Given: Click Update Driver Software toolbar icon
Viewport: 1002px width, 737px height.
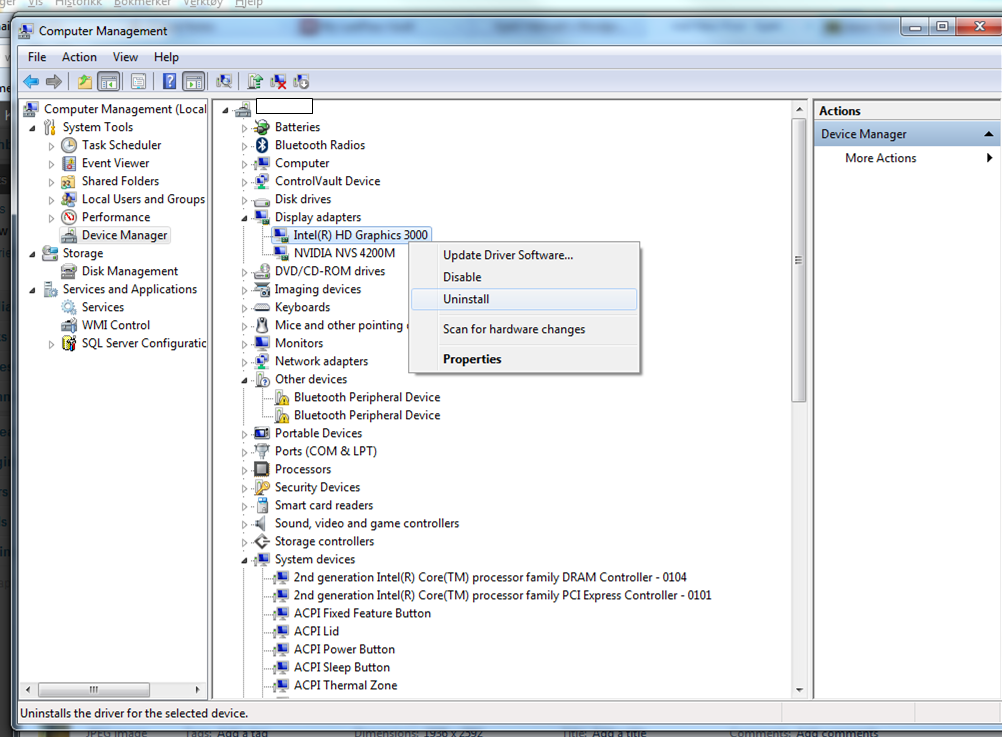Looking at the screenshot, I should point(255,82).
